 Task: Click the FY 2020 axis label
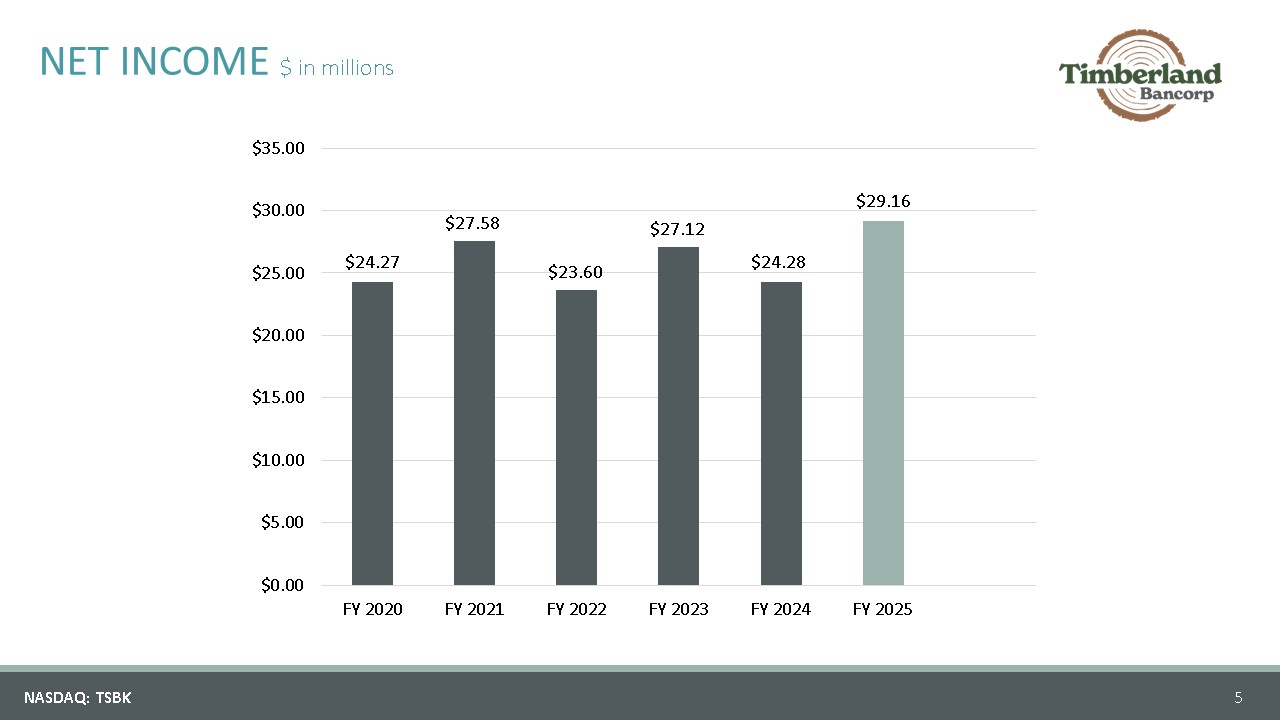(372, 609)
